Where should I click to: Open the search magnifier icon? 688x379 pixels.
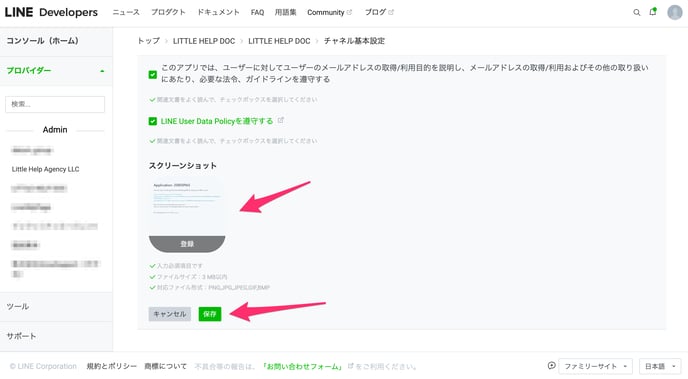click(x=636, y=12)
